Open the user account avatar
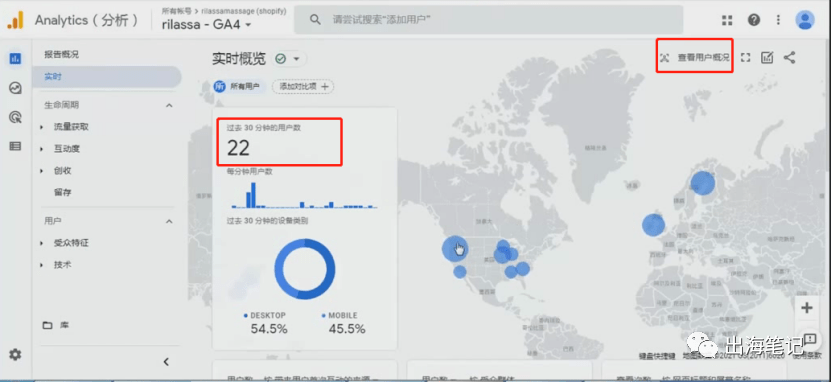 [x=805, y=20]
